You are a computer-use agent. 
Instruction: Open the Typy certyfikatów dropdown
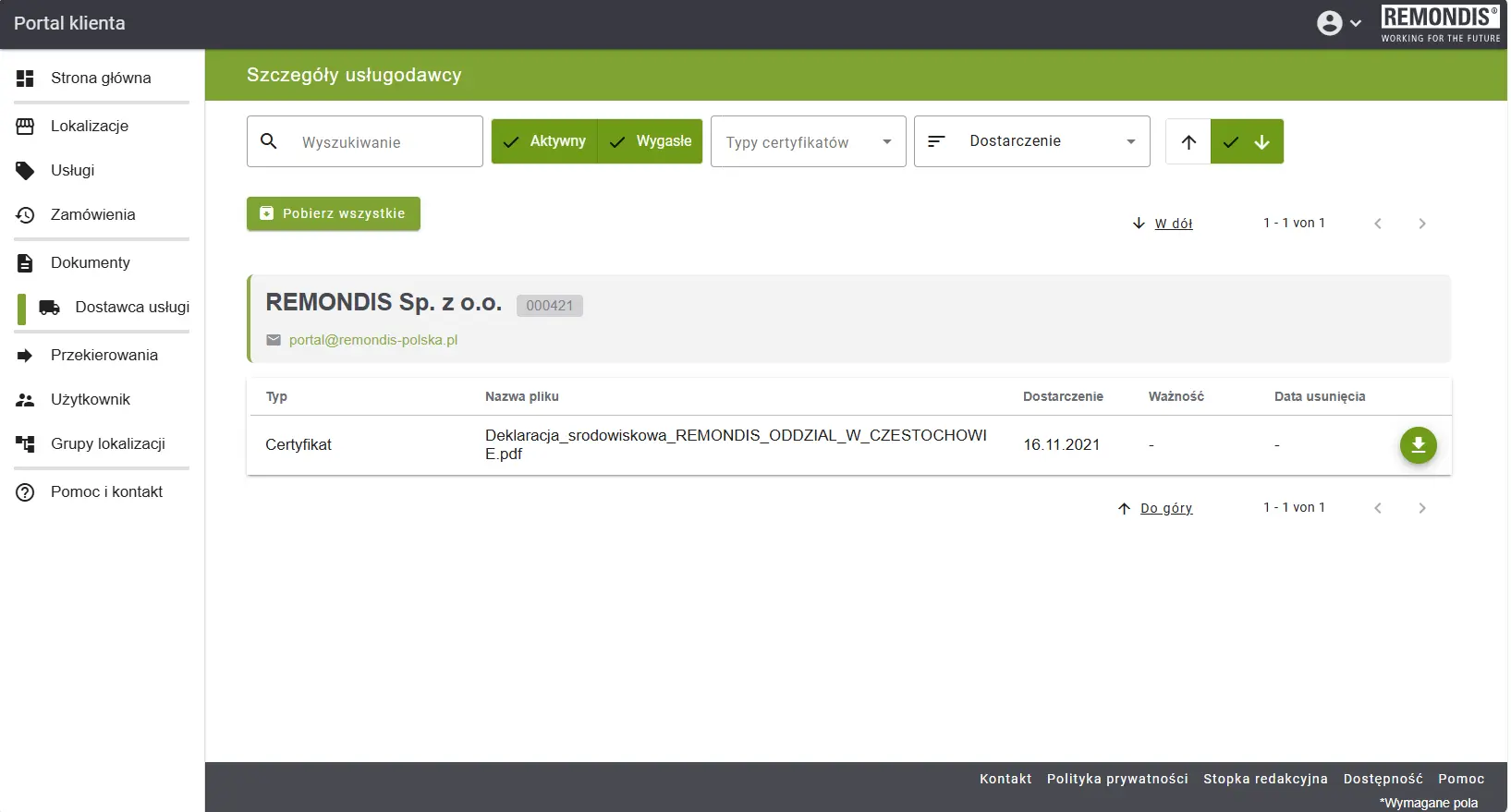click(x=808, y=141)
